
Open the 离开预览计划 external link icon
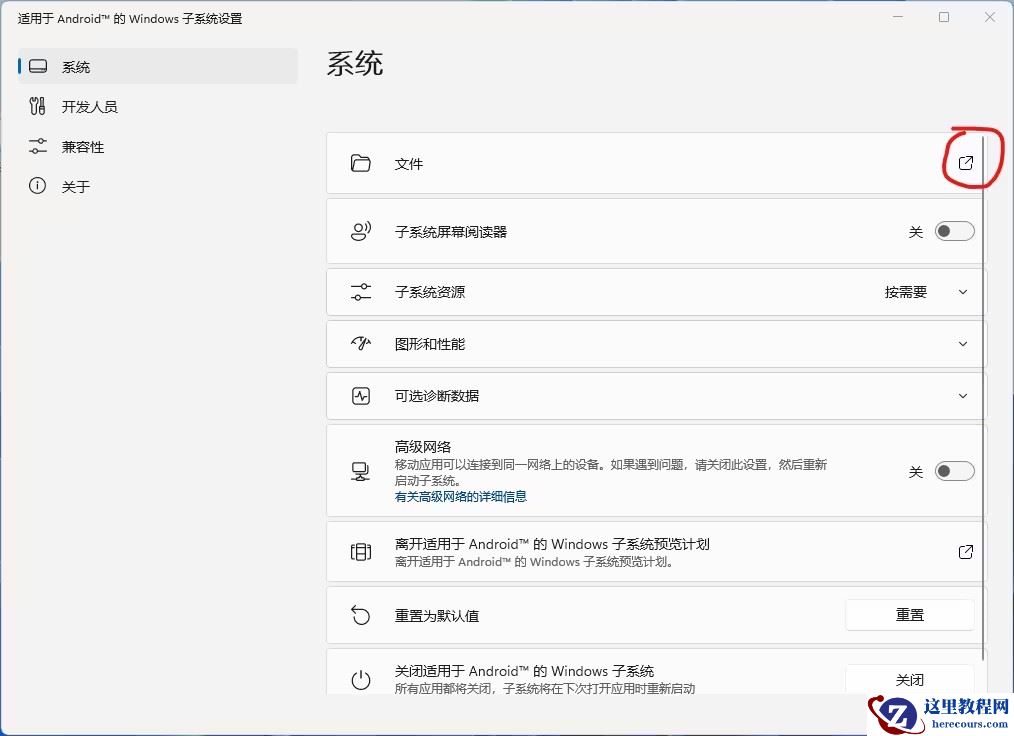[x=964, y=551]
